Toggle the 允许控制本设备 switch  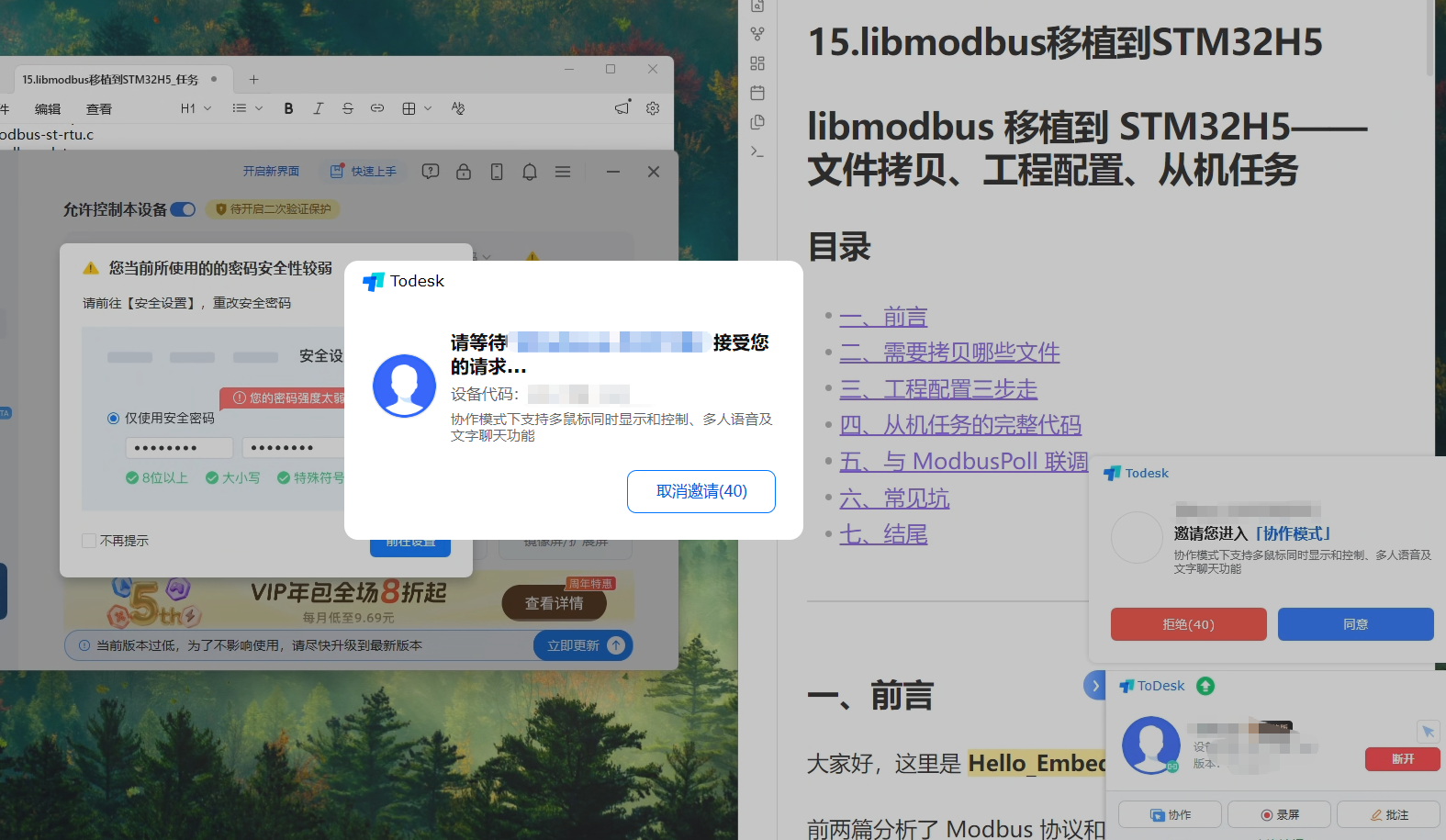(183, 209)
